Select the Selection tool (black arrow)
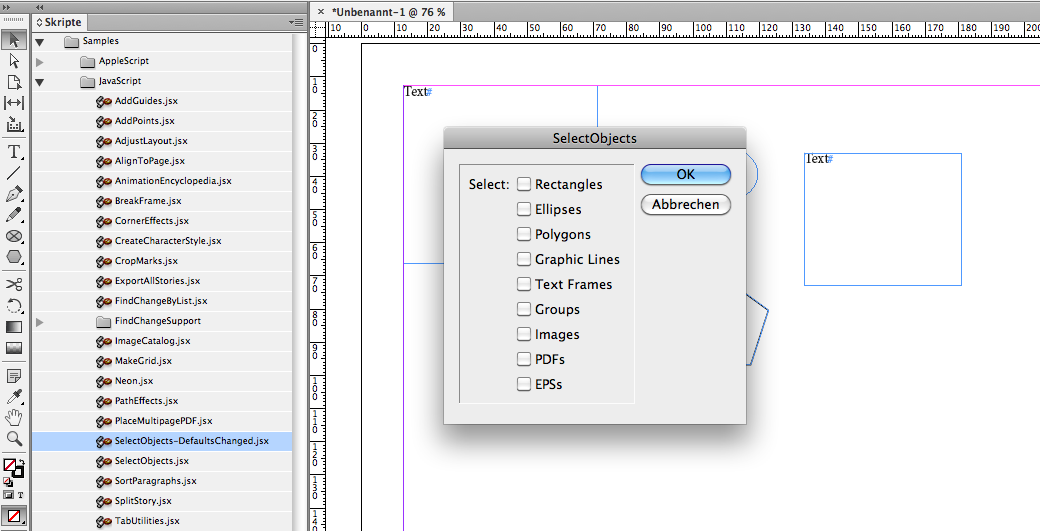The height and width of the screenshot is (531, 1040). click(x=14, y=40)
